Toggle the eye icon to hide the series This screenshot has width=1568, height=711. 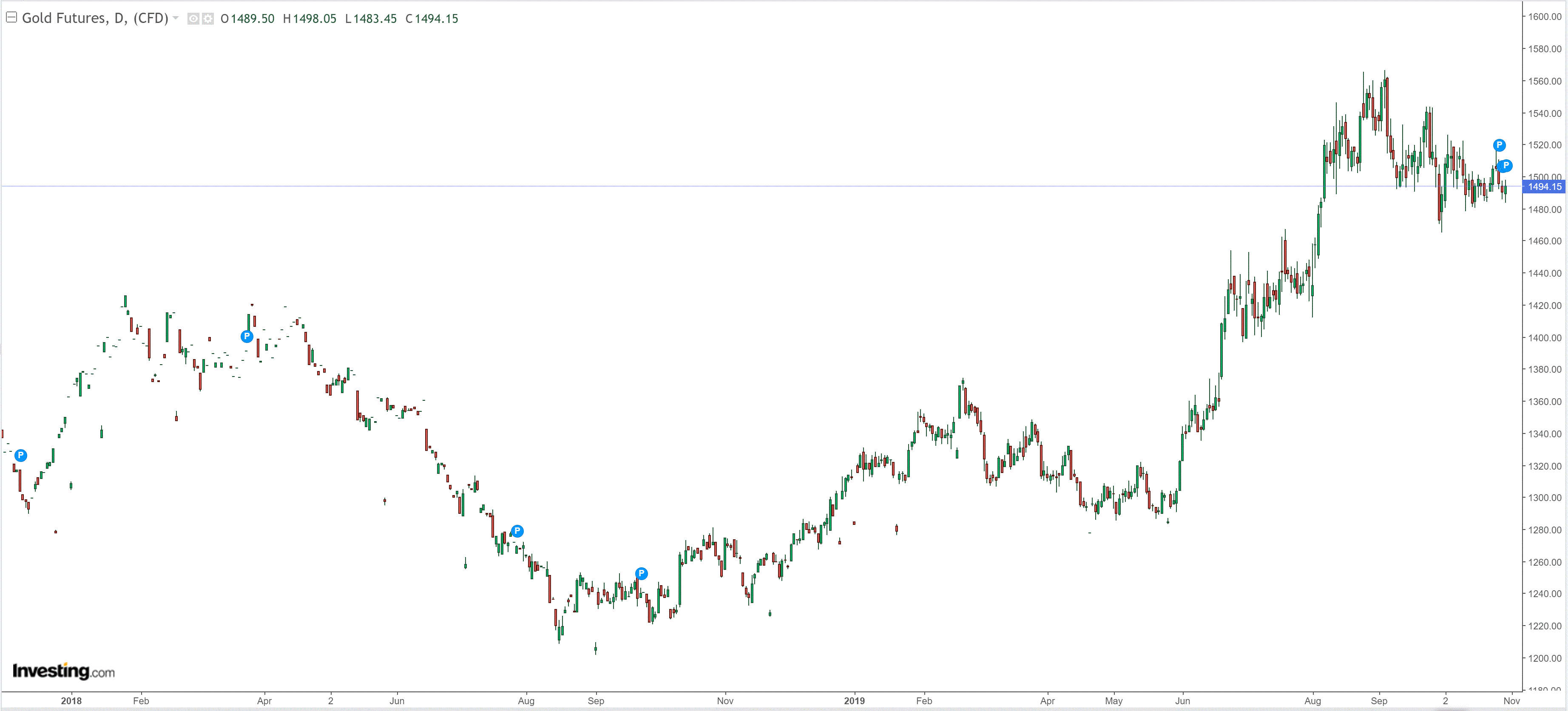tap(193, 19)
